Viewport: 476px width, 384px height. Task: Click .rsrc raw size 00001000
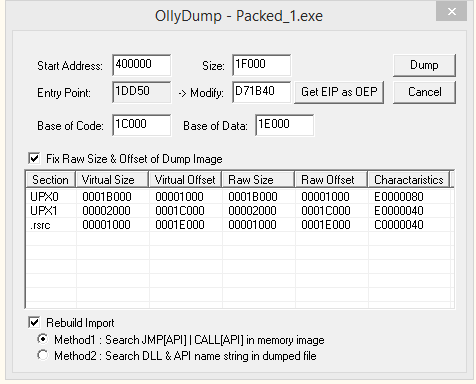(252, 225)
